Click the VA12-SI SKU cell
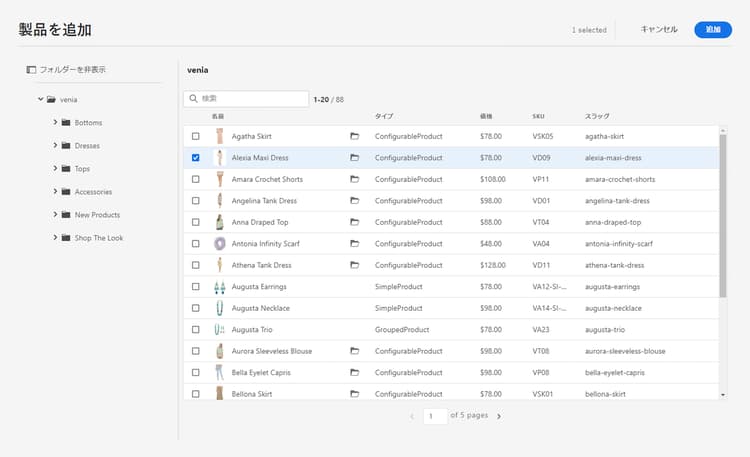This screenshot has width=750, height=457. [x=549, y=287]
